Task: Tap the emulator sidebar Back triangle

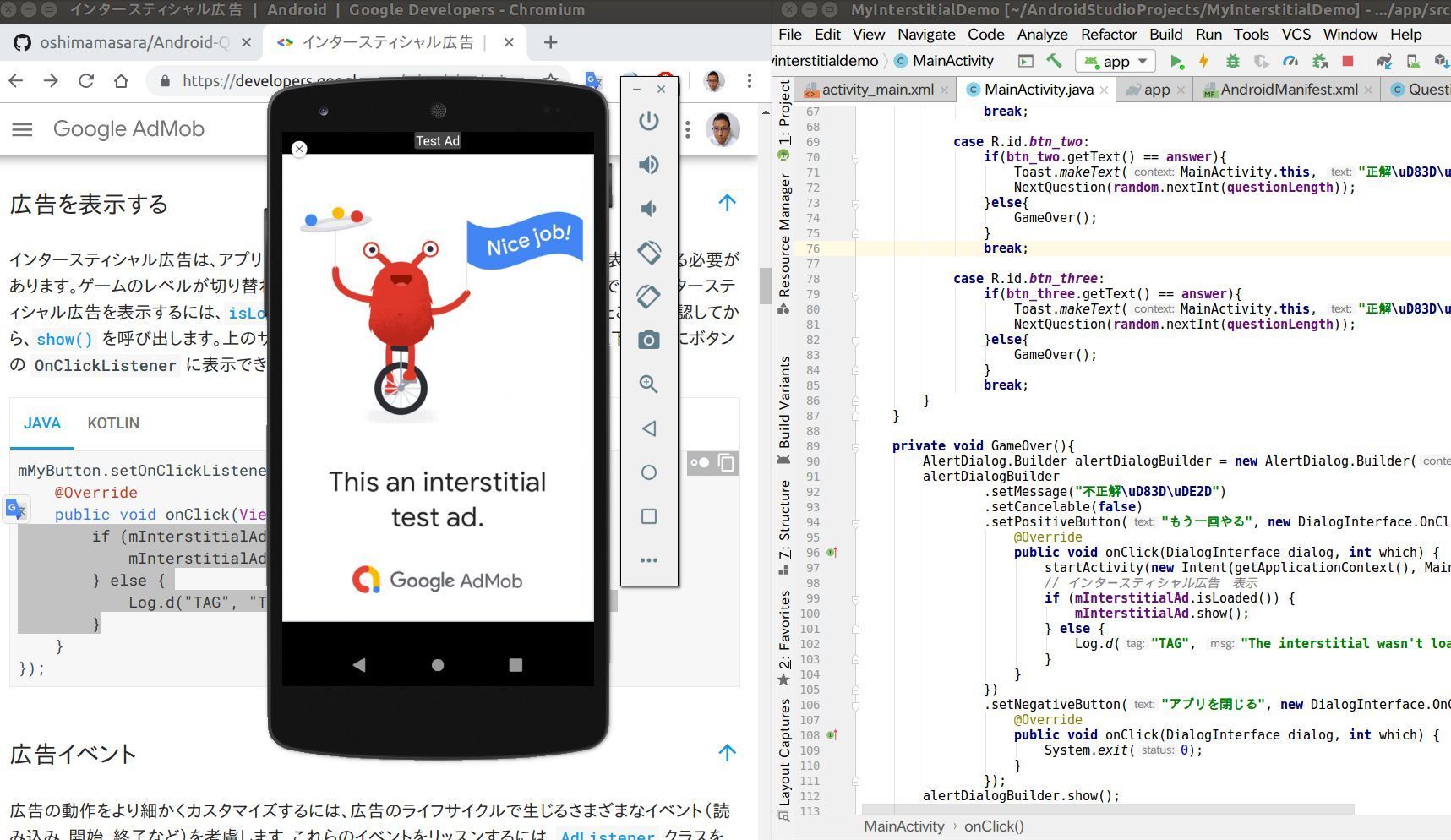Action: coord(648,428)
